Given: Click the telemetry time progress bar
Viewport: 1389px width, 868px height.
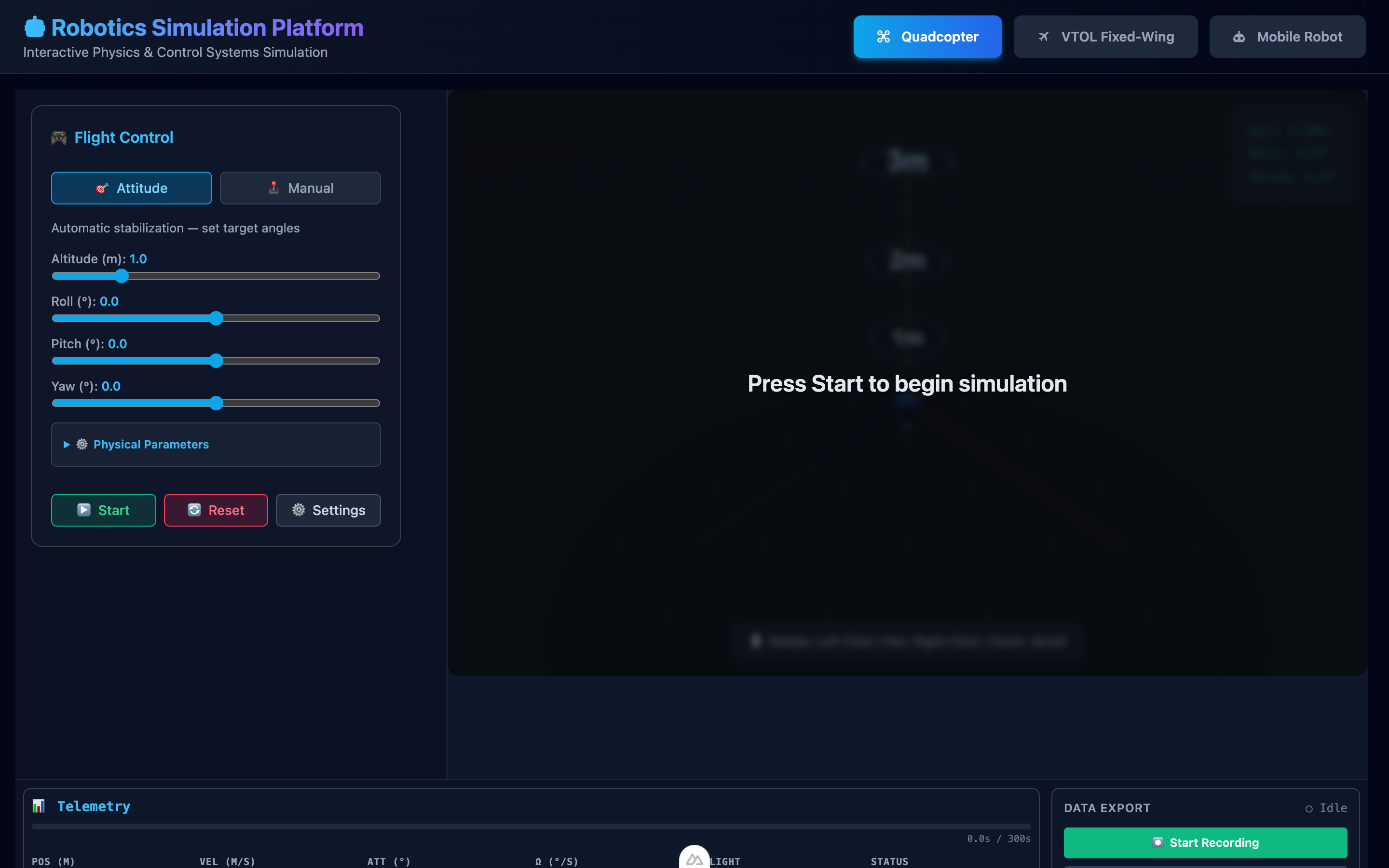Looking at the screenshot, I should 531,827.
